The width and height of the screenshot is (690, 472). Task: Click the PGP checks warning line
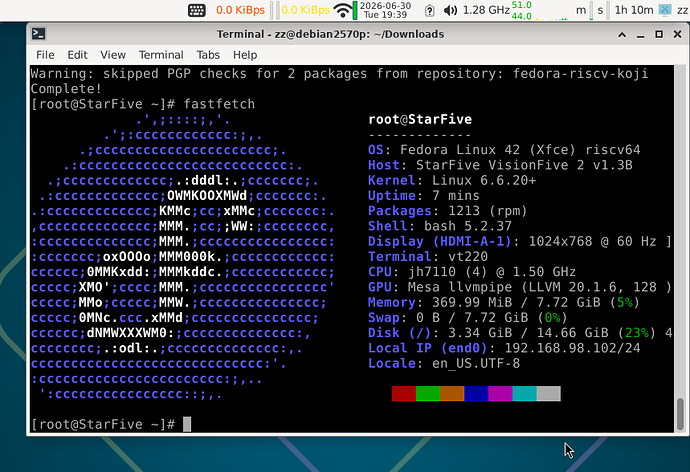coord(339,73)
